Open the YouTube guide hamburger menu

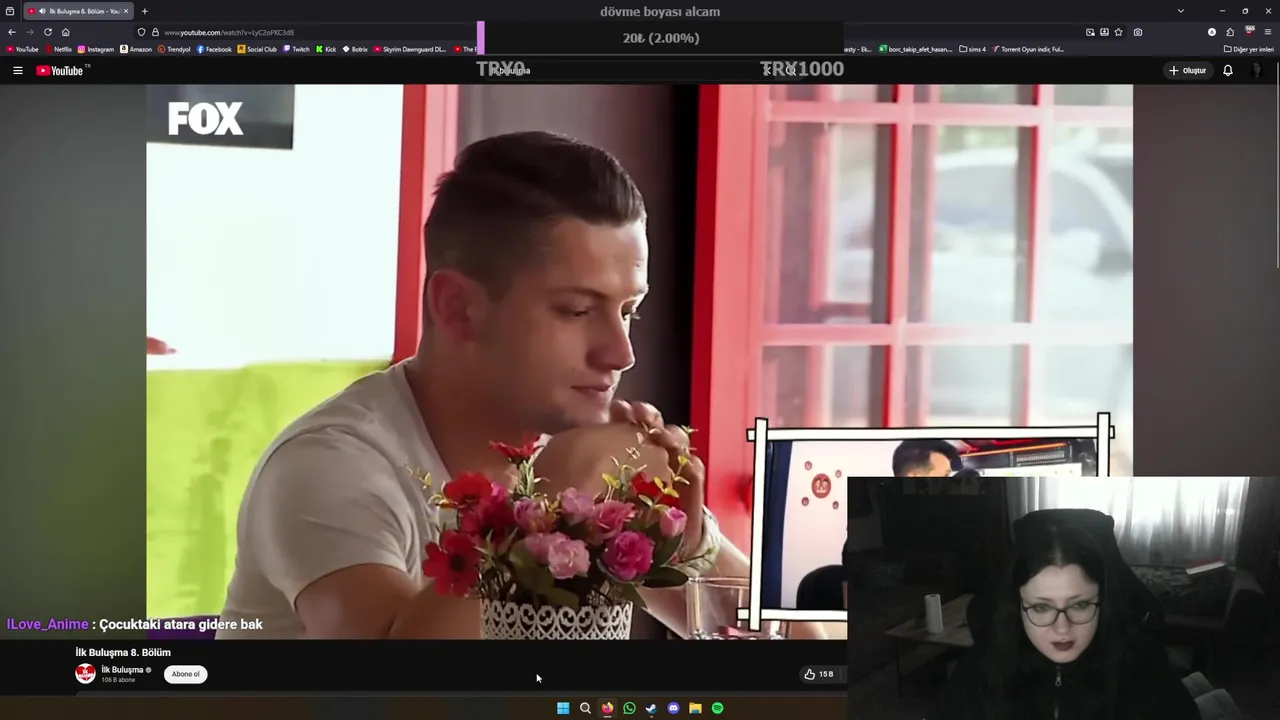17,71
